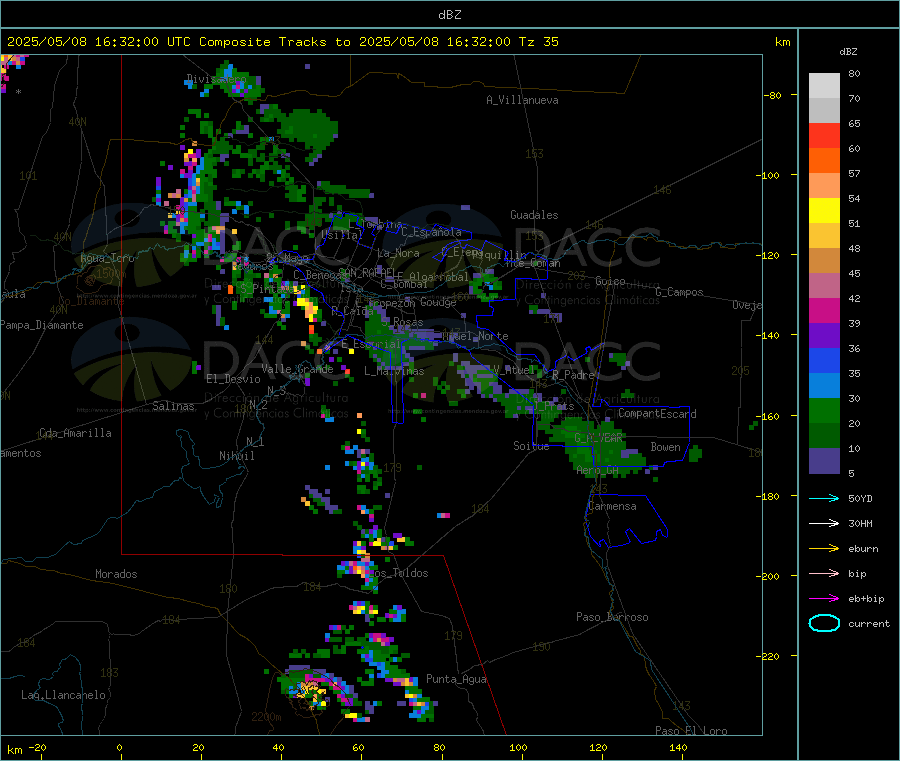Click the yellow timestamp 'Composite Tracks' header
This screenshot has width=900, height=761.
[x=282, y=42]
